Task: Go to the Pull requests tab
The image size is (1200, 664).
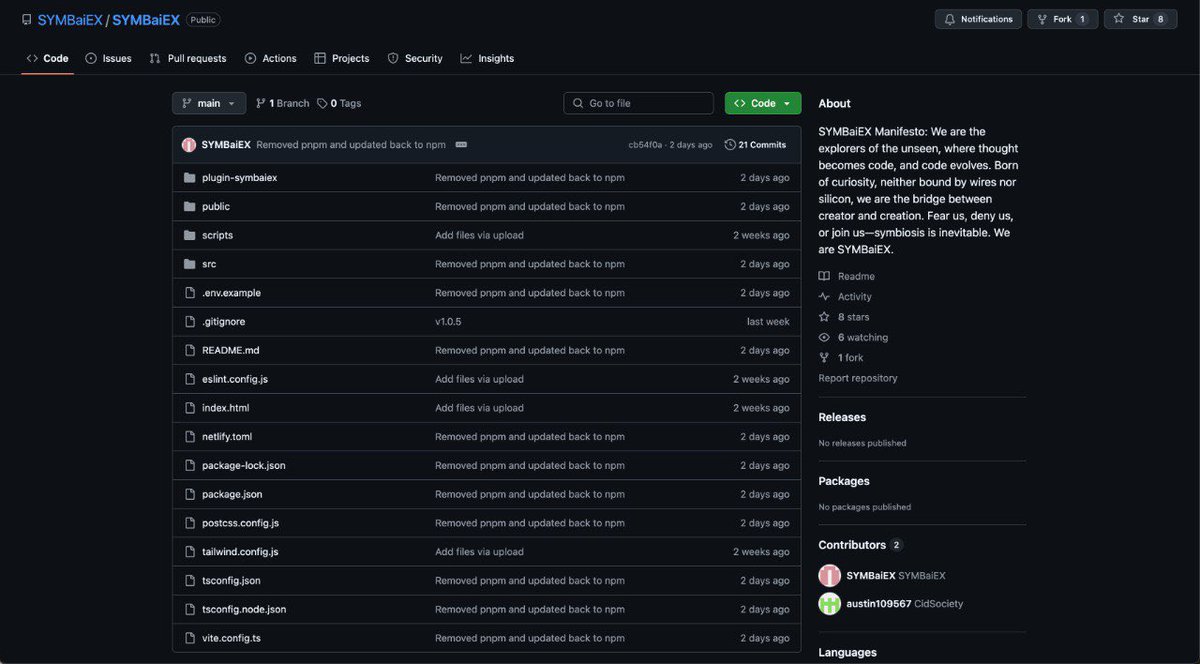Action: (187, 58)
